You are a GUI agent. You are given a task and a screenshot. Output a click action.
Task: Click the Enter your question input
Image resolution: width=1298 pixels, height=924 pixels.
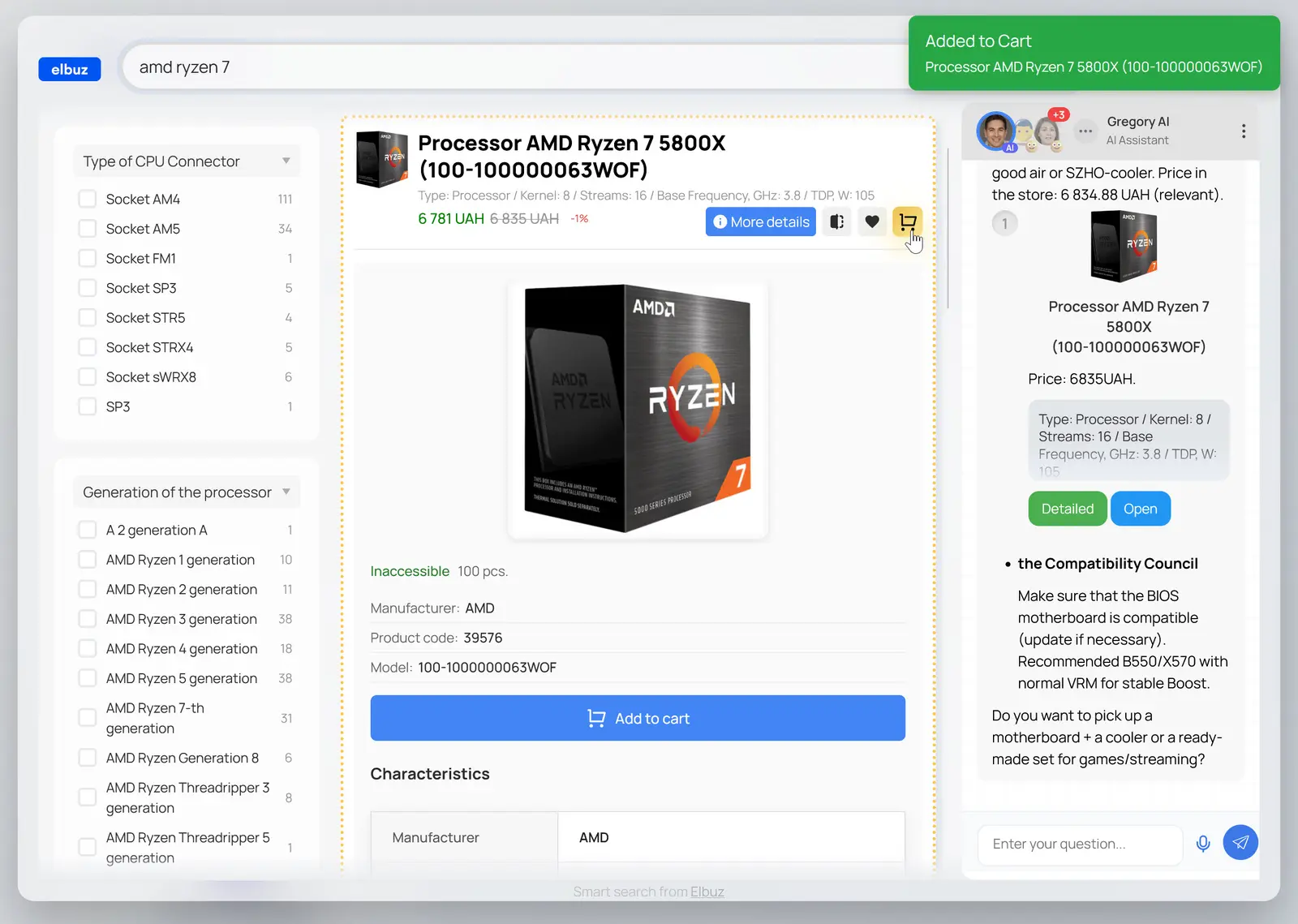click(1080, 844)
